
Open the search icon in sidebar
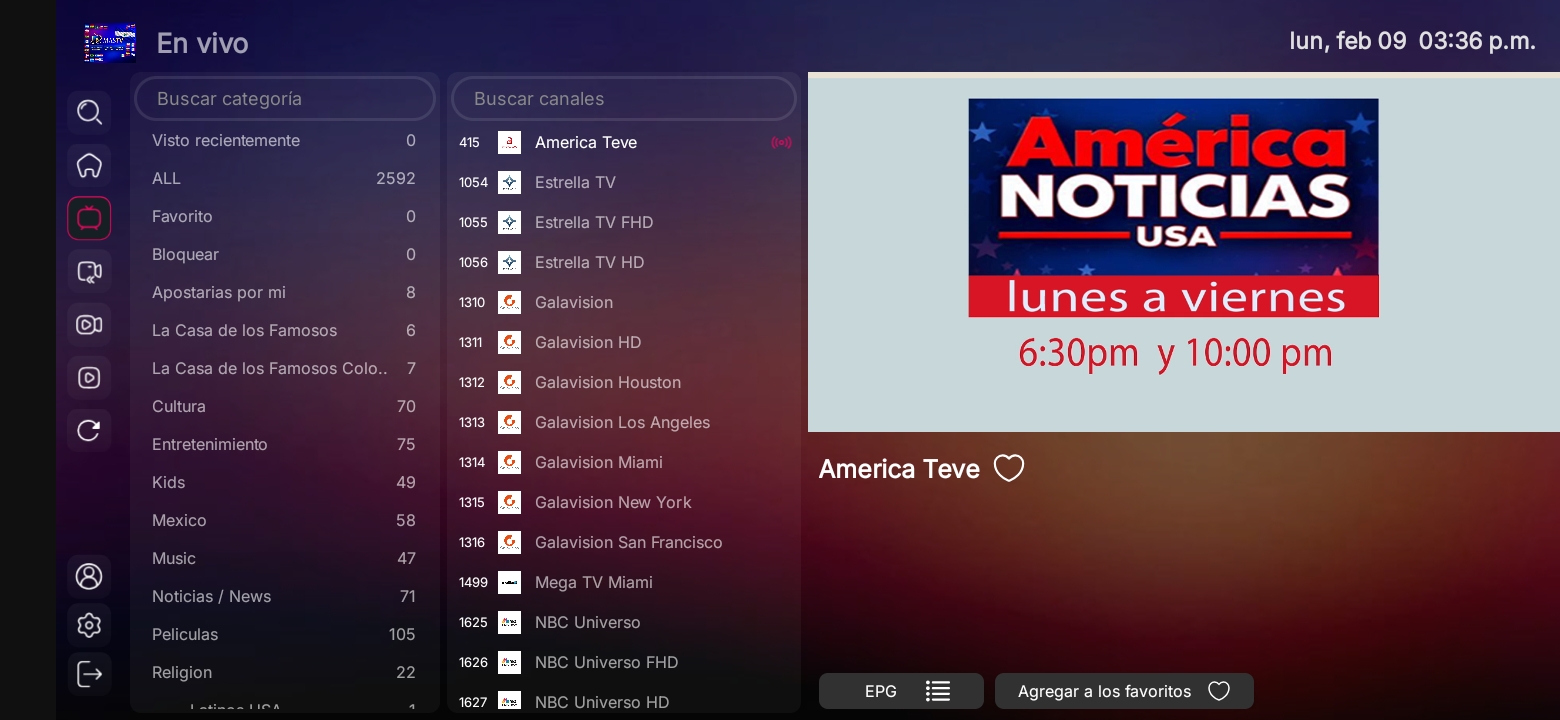click(89, 112)
